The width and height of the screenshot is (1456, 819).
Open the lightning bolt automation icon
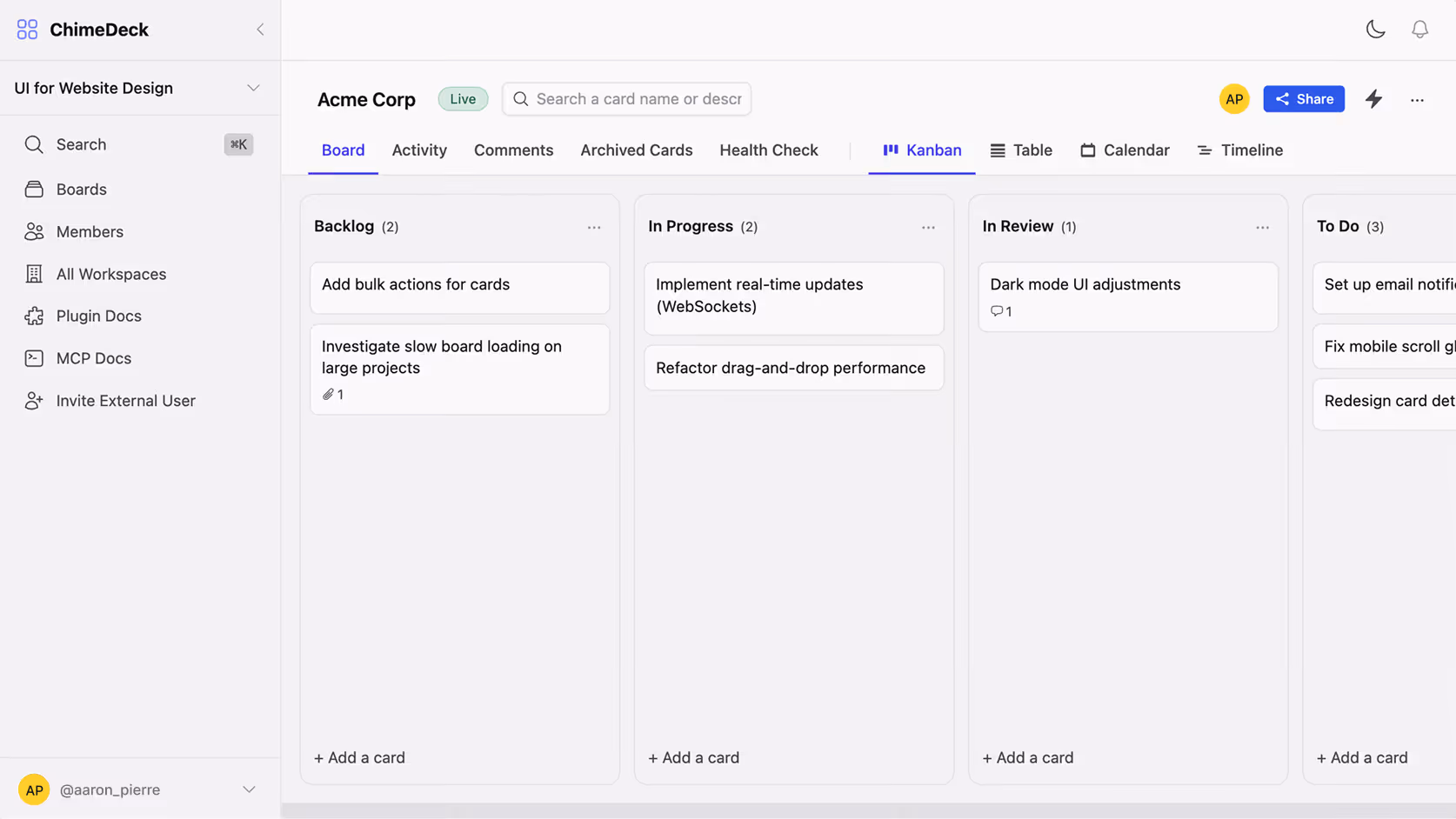coord(1373,99)
